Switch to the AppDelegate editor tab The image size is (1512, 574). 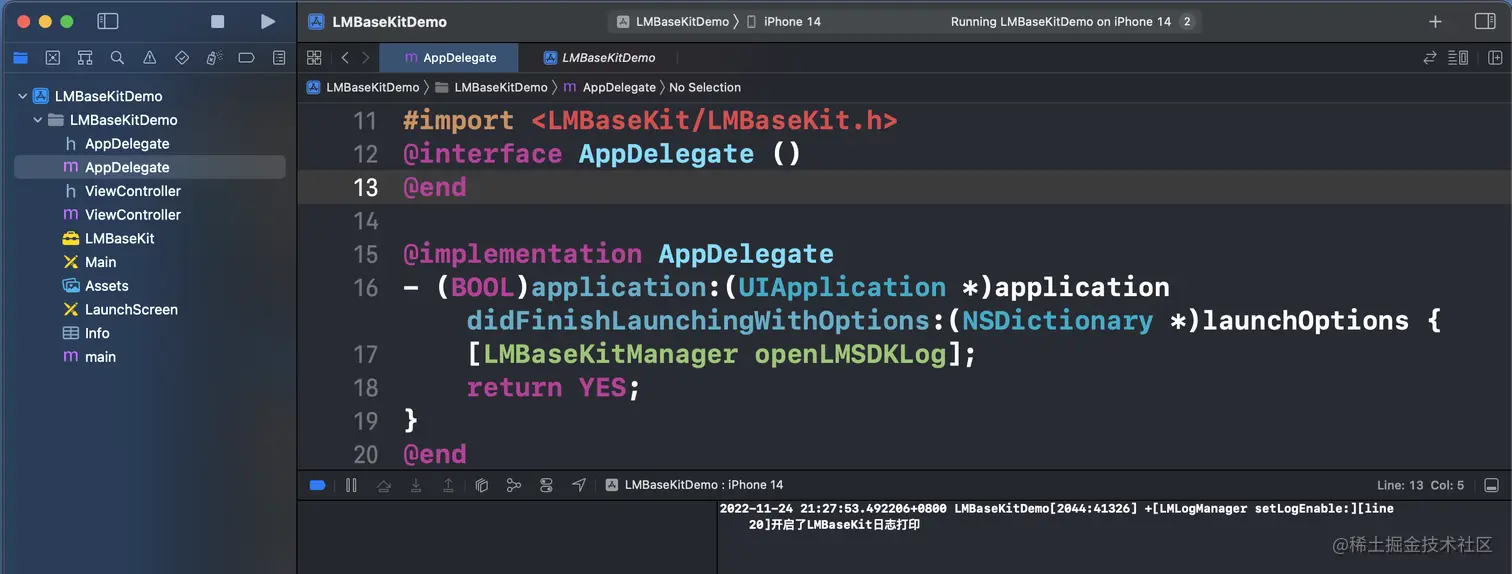pyautogui.click(x=451, y=58)
